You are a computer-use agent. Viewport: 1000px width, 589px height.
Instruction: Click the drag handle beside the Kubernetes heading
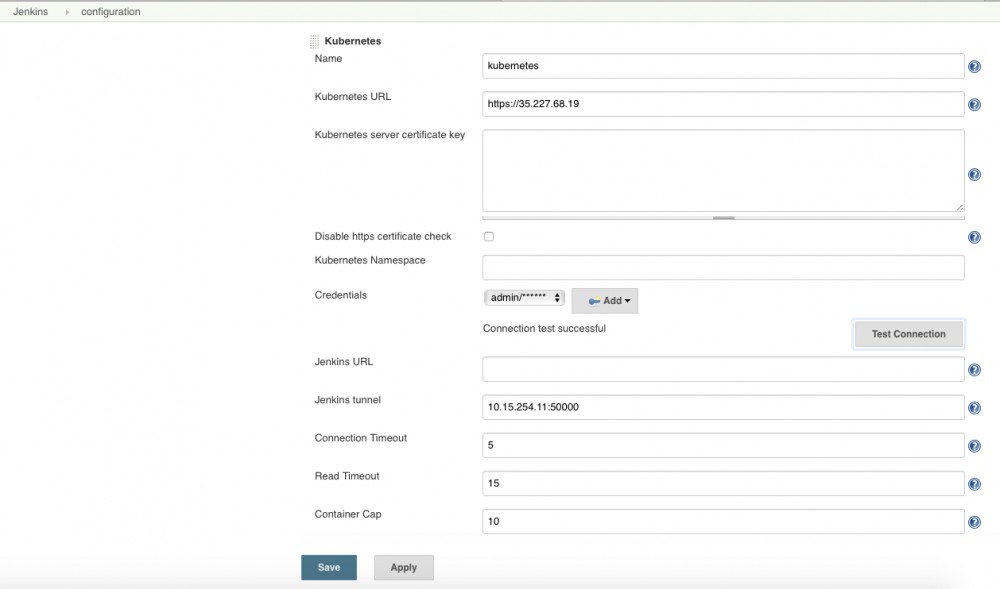314,40
